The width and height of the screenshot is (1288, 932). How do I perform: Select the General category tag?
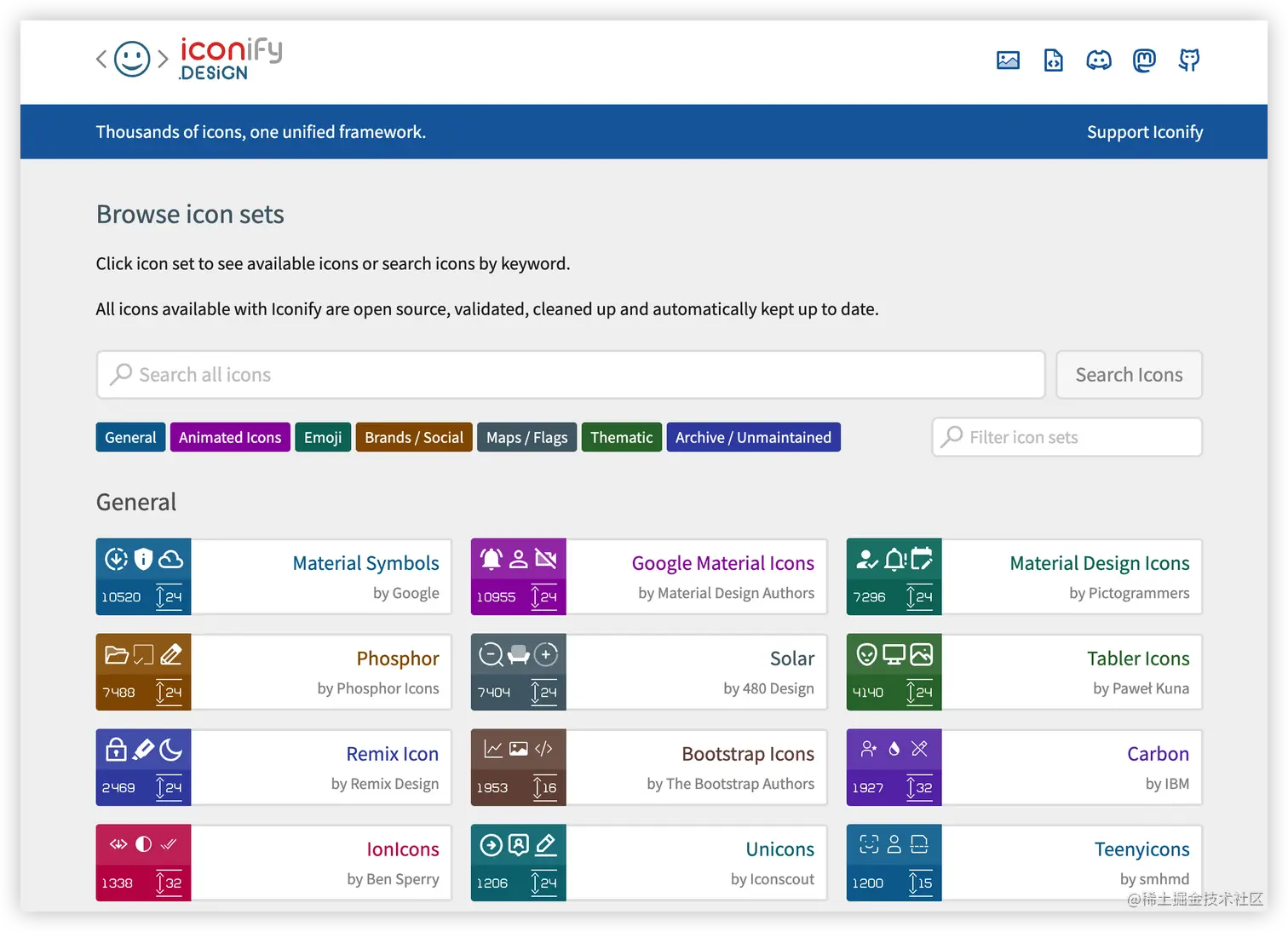(x=130, y=437)
